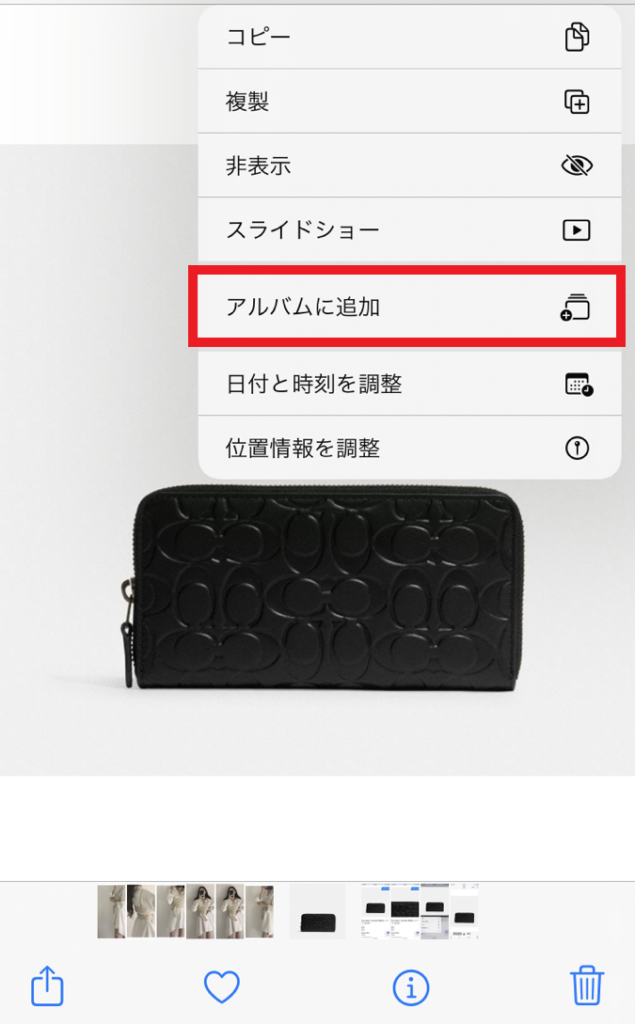The image size is (635, 1024).
Task: Click the copy documents icon
Action: (x=577, y=37)
